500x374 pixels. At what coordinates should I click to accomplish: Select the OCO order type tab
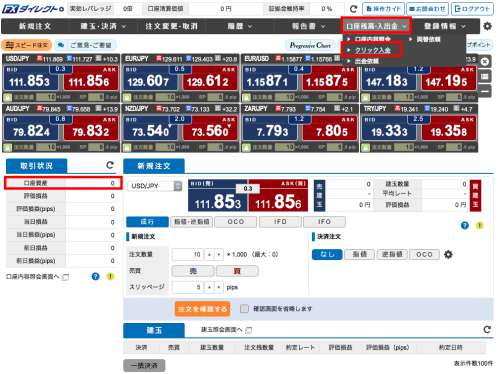click(236, 222)
